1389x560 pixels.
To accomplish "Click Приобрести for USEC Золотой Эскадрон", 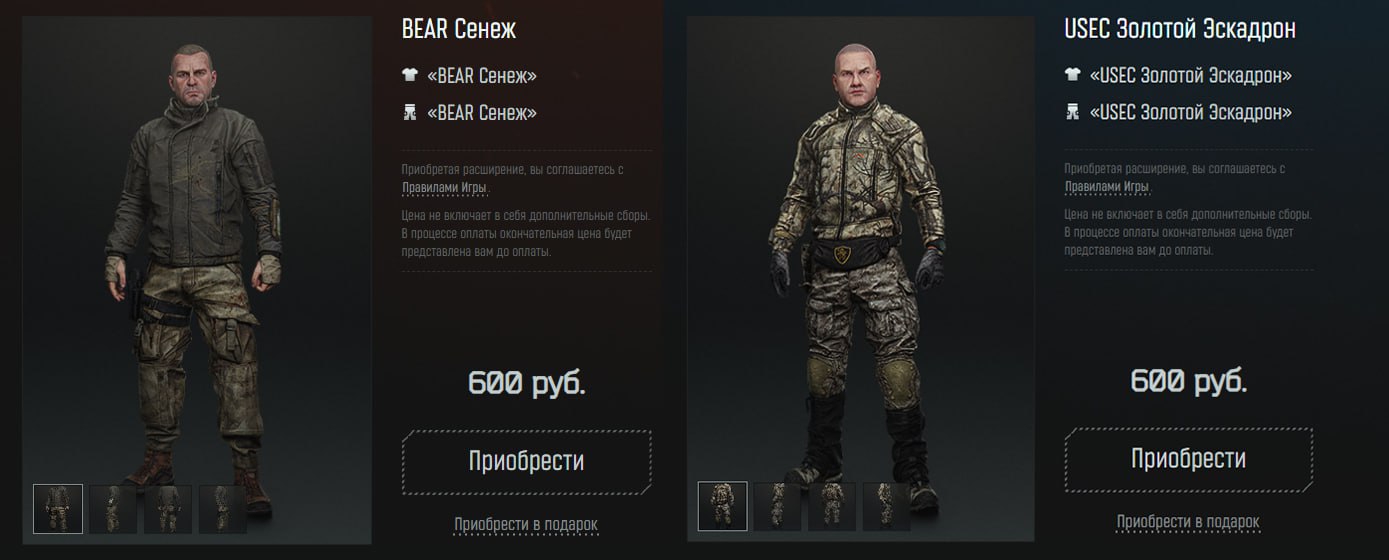I will tap(1189, 459).
